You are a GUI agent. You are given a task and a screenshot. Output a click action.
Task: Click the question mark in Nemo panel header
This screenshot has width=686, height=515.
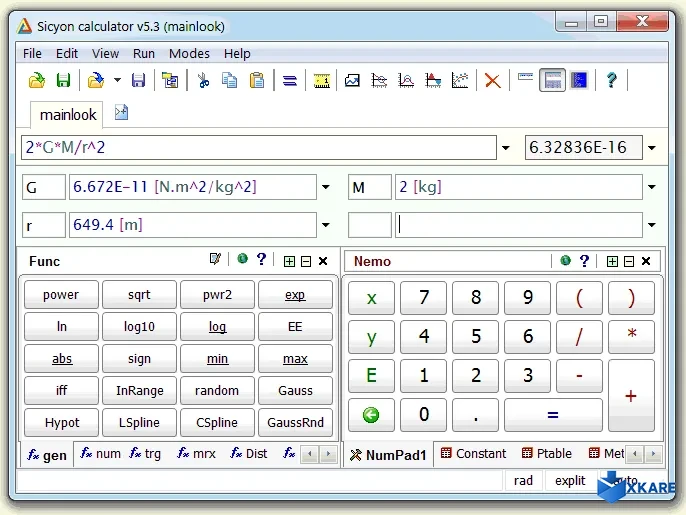584,261
